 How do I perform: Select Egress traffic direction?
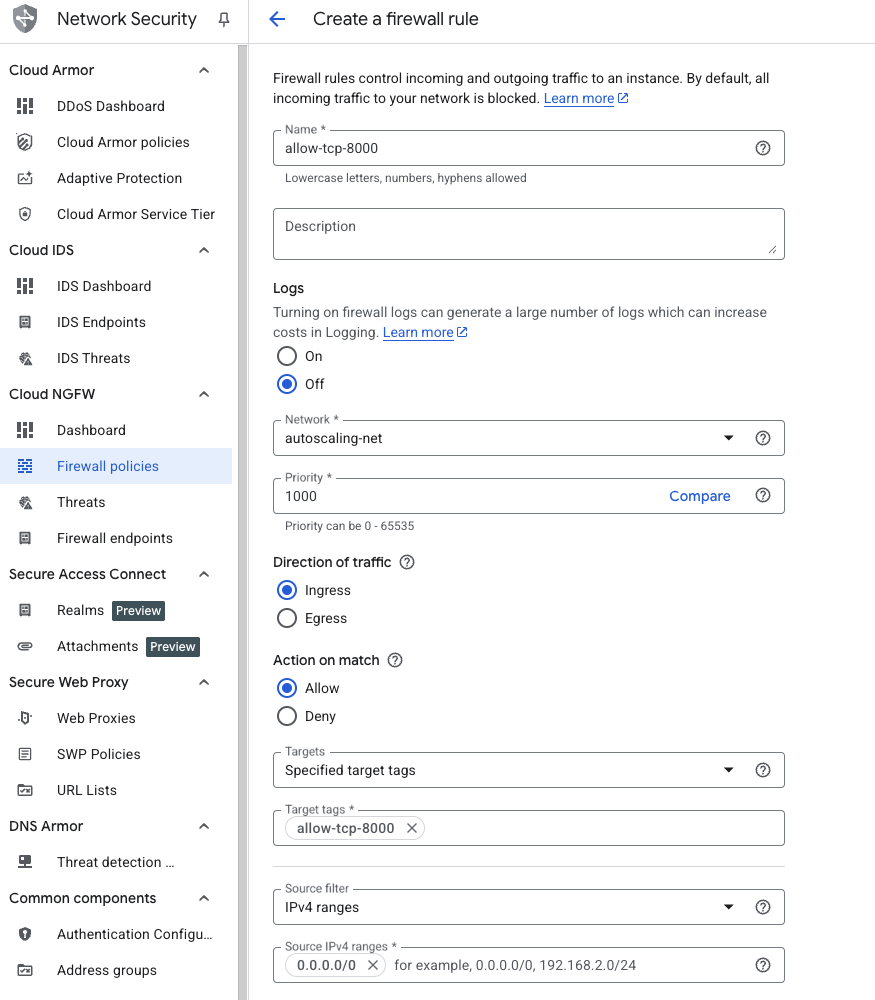(285, 618)
